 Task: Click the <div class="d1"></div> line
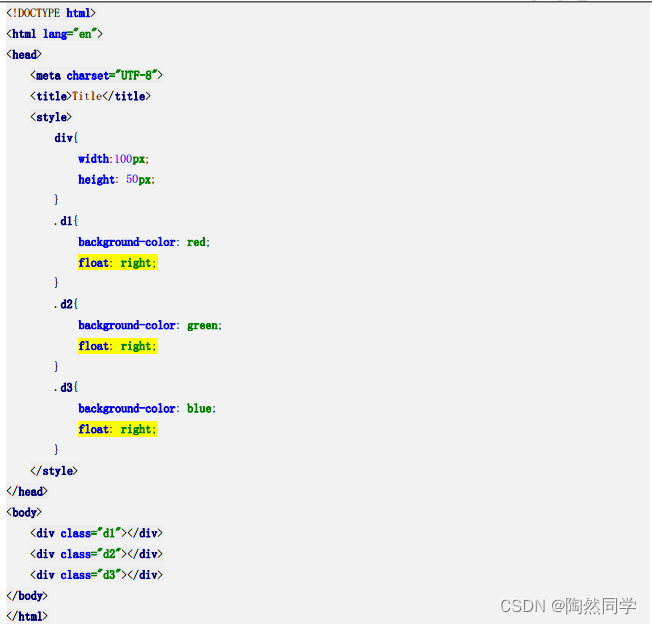96,533
